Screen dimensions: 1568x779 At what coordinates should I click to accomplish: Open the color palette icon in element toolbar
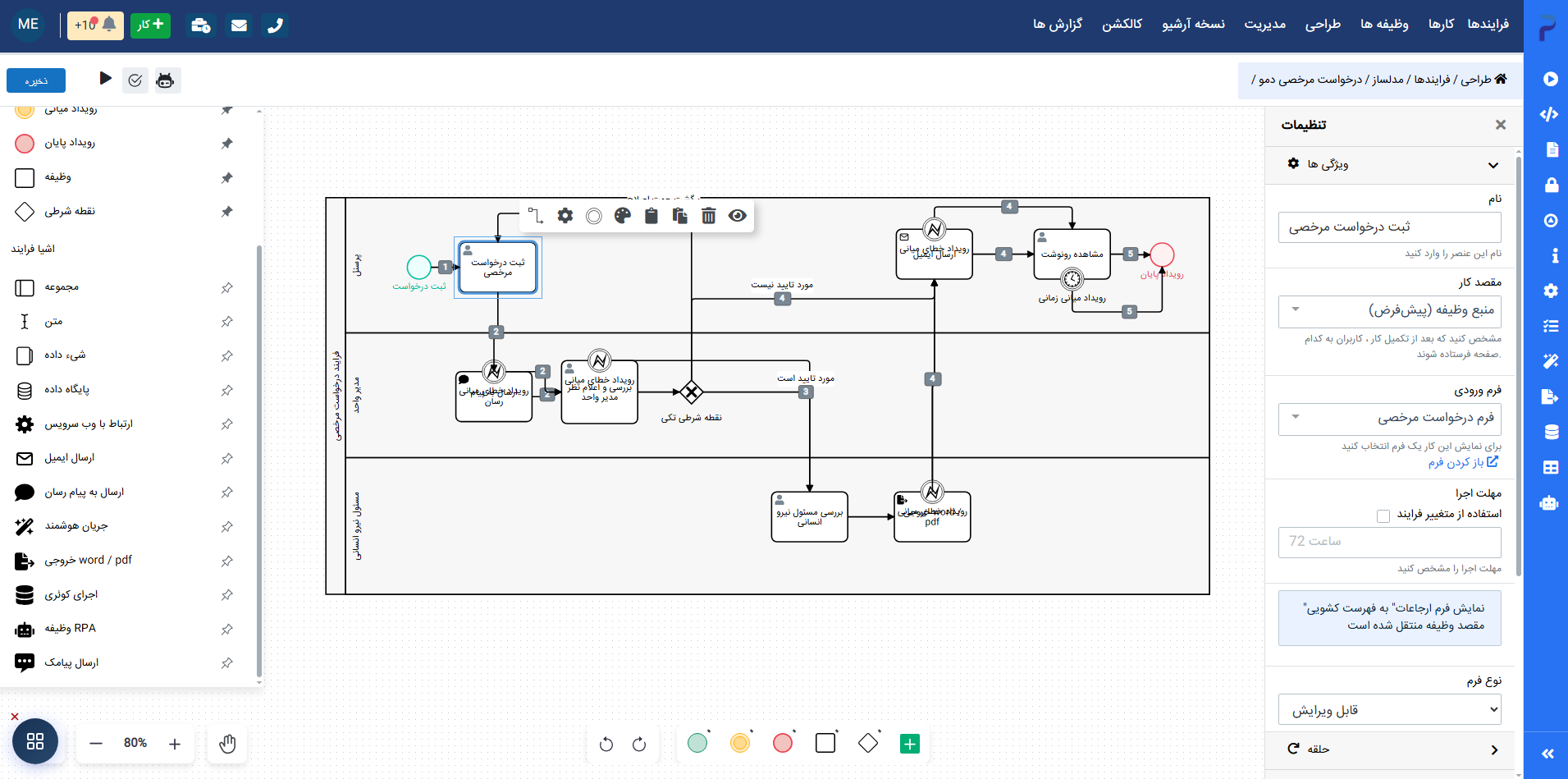[623, 216]
